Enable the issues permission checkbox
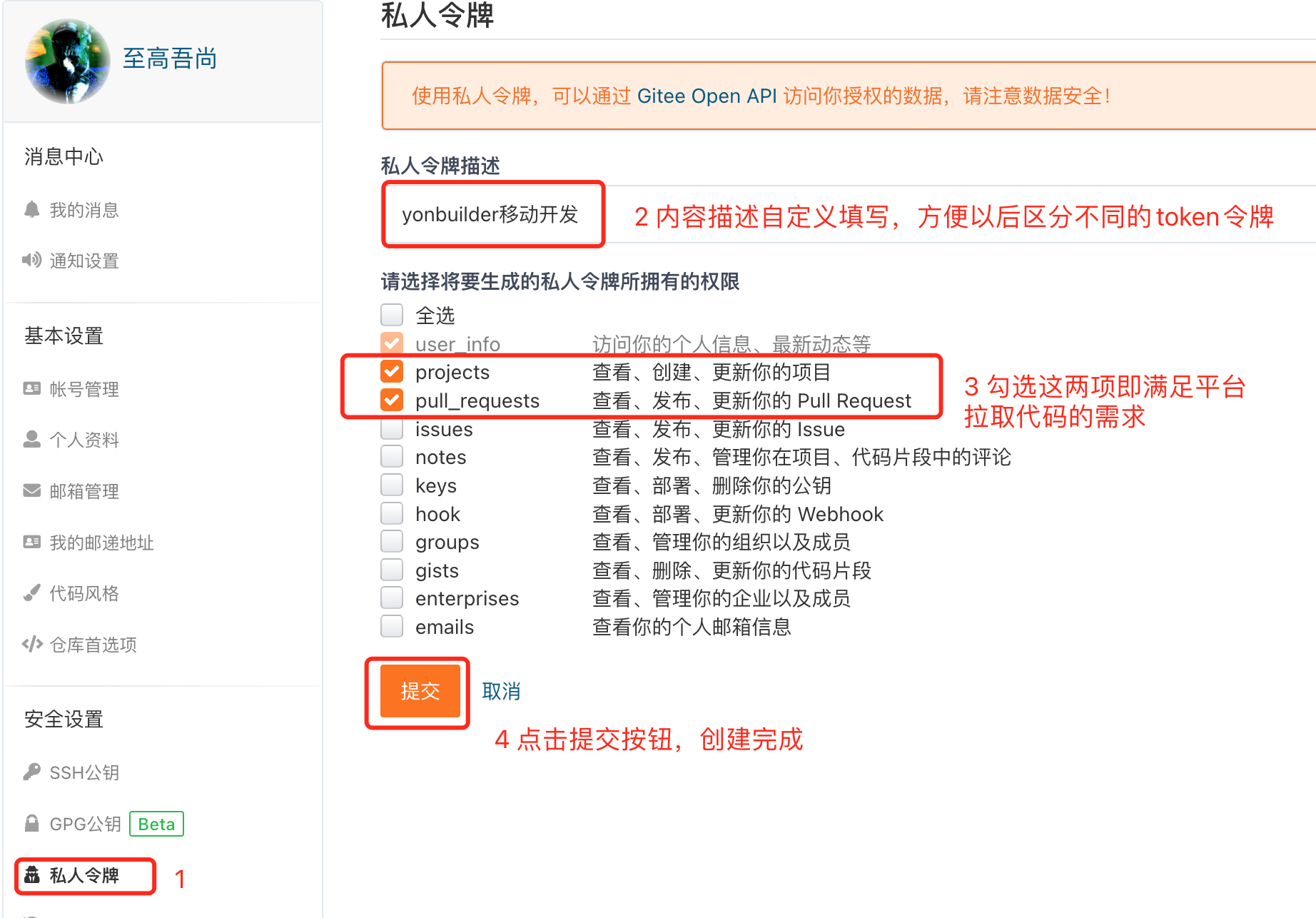 tap(392, 429)
